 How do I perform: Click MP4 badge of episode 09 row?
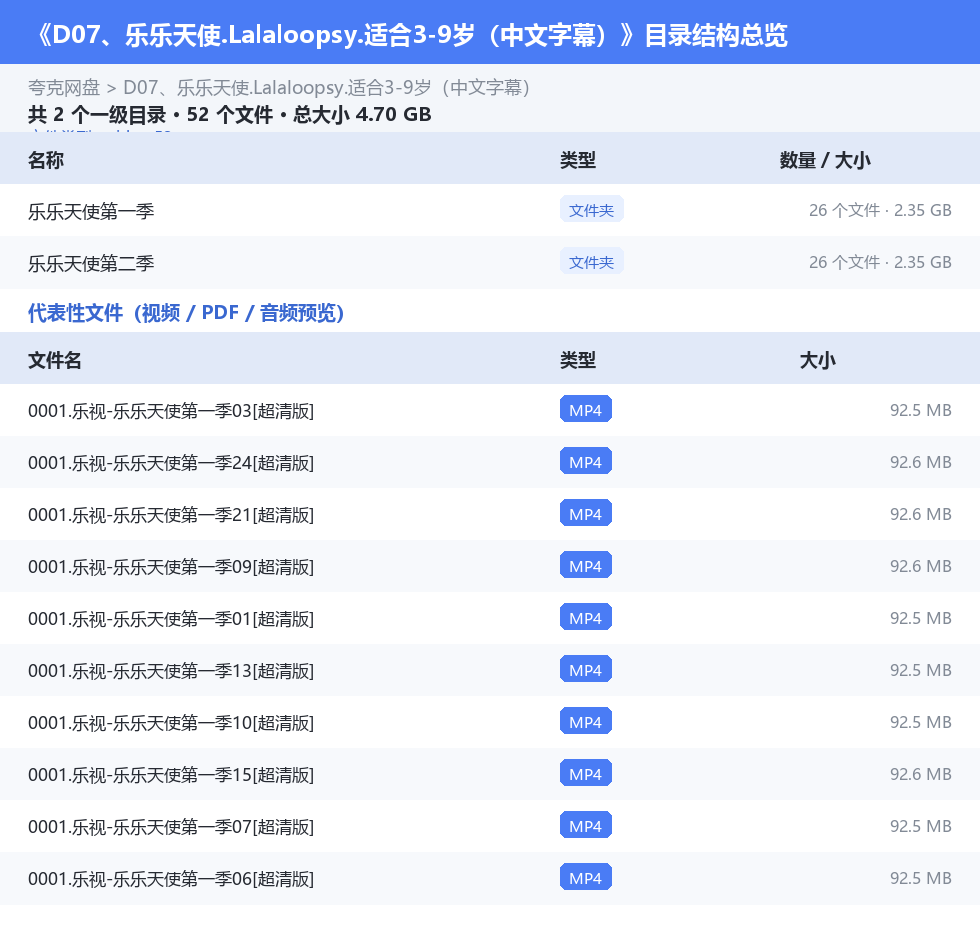586,565
